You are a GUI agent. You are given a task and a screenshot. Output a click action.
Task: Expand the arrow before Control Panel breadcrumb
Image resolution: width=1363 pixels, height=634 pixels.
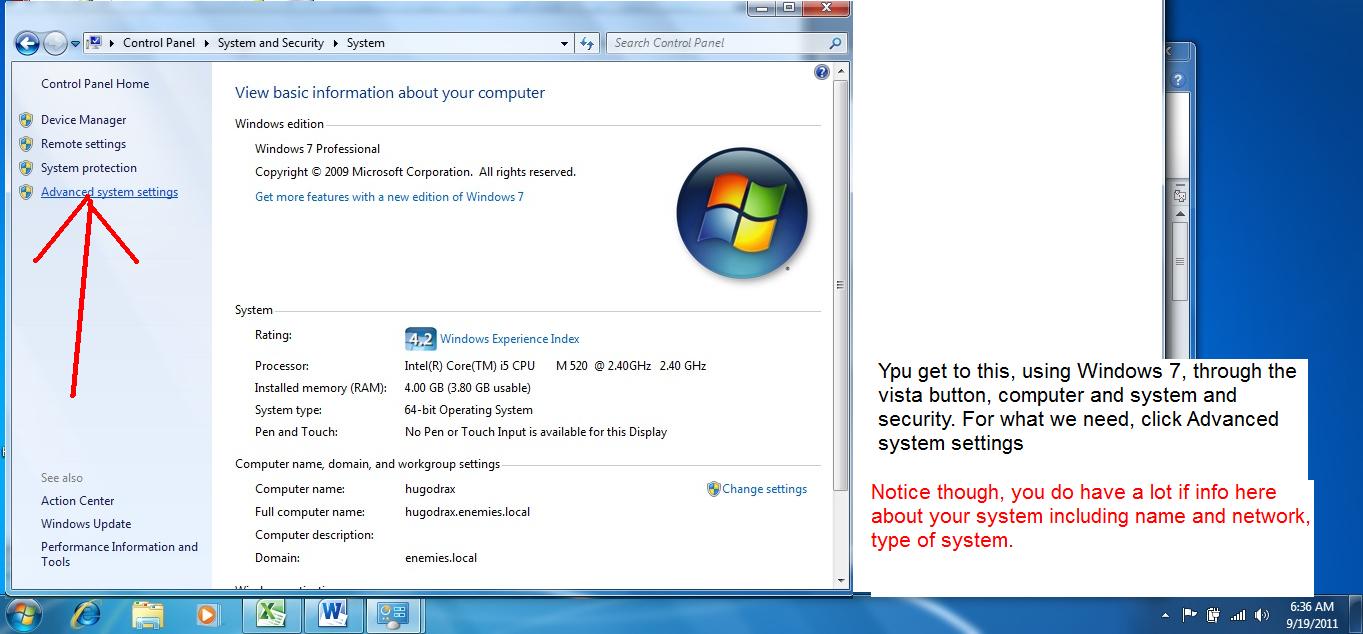[x=113, y=43]
